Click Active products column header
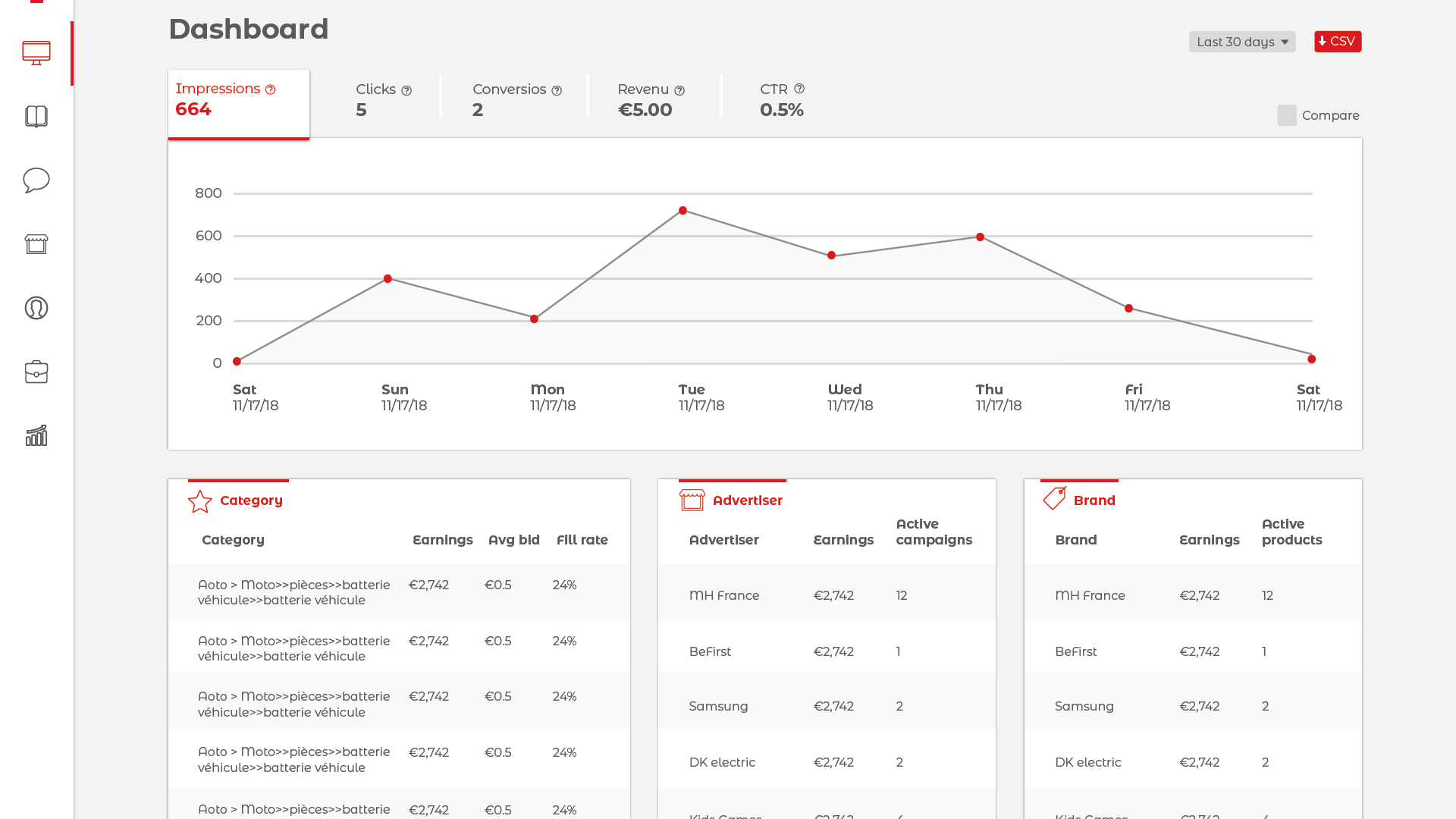Viewport: 1456px width, 819px height. pyautogui.click(x=1292, y=532)
